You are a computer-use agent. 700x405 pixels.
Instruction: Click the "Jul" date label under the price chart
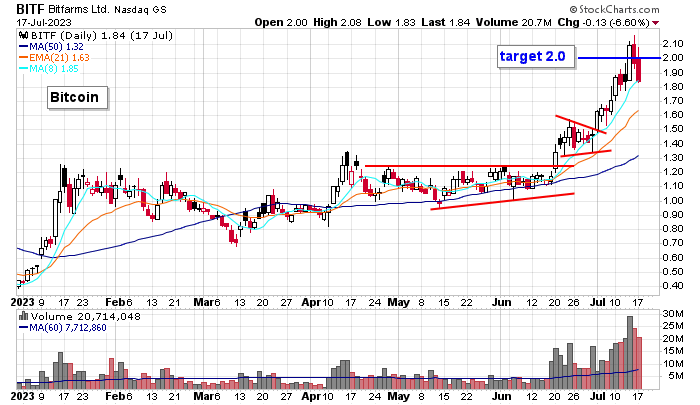click(x=597, y=302)
